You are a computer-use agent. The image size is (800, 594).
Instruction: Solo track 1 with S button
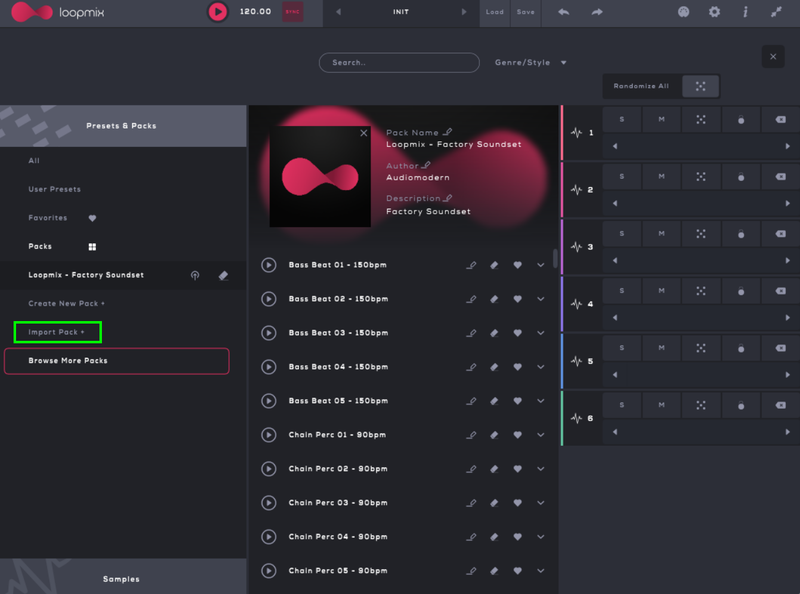(622, 119)
